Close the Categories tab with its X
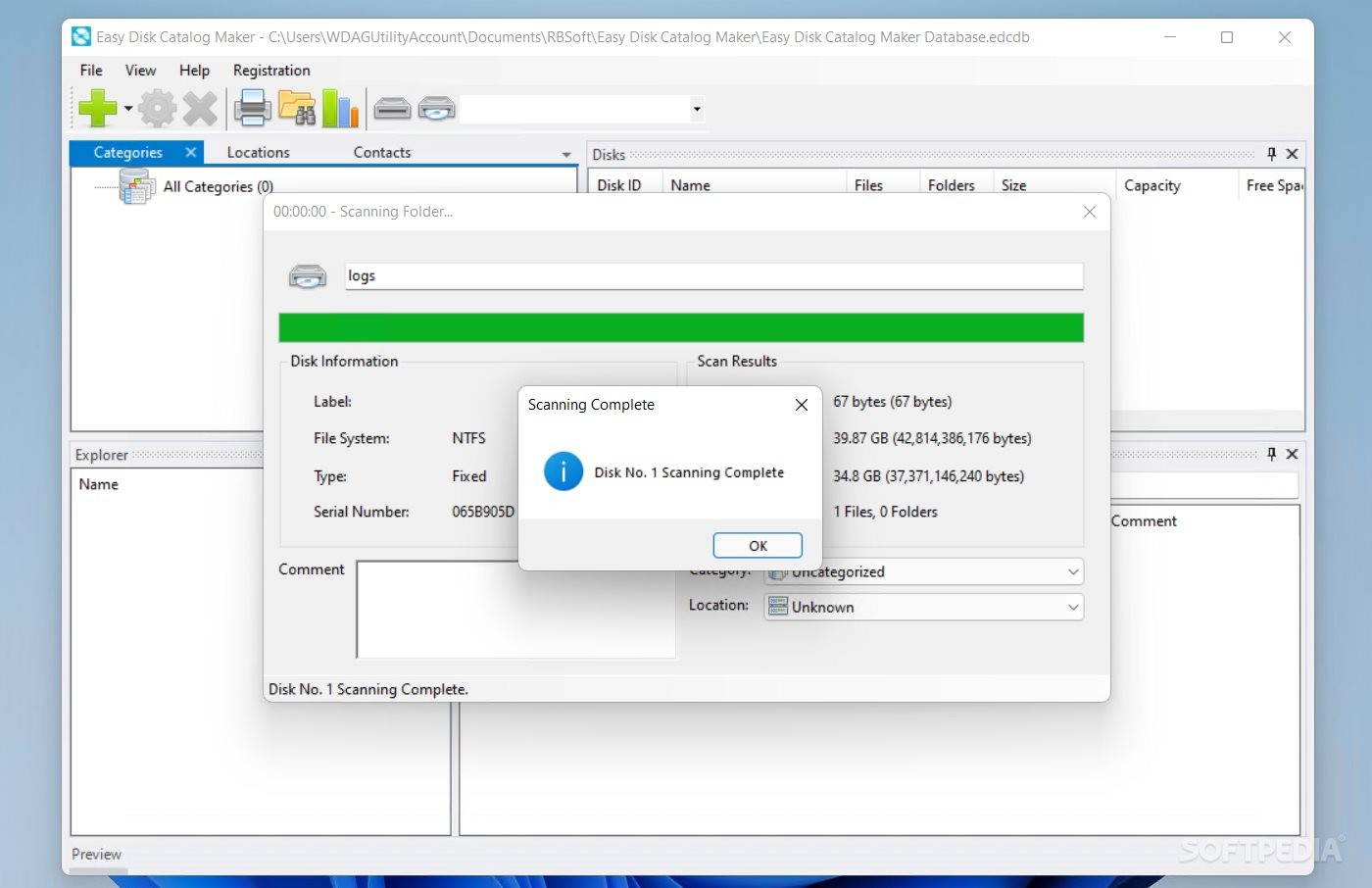 click(x=191, y=152)
